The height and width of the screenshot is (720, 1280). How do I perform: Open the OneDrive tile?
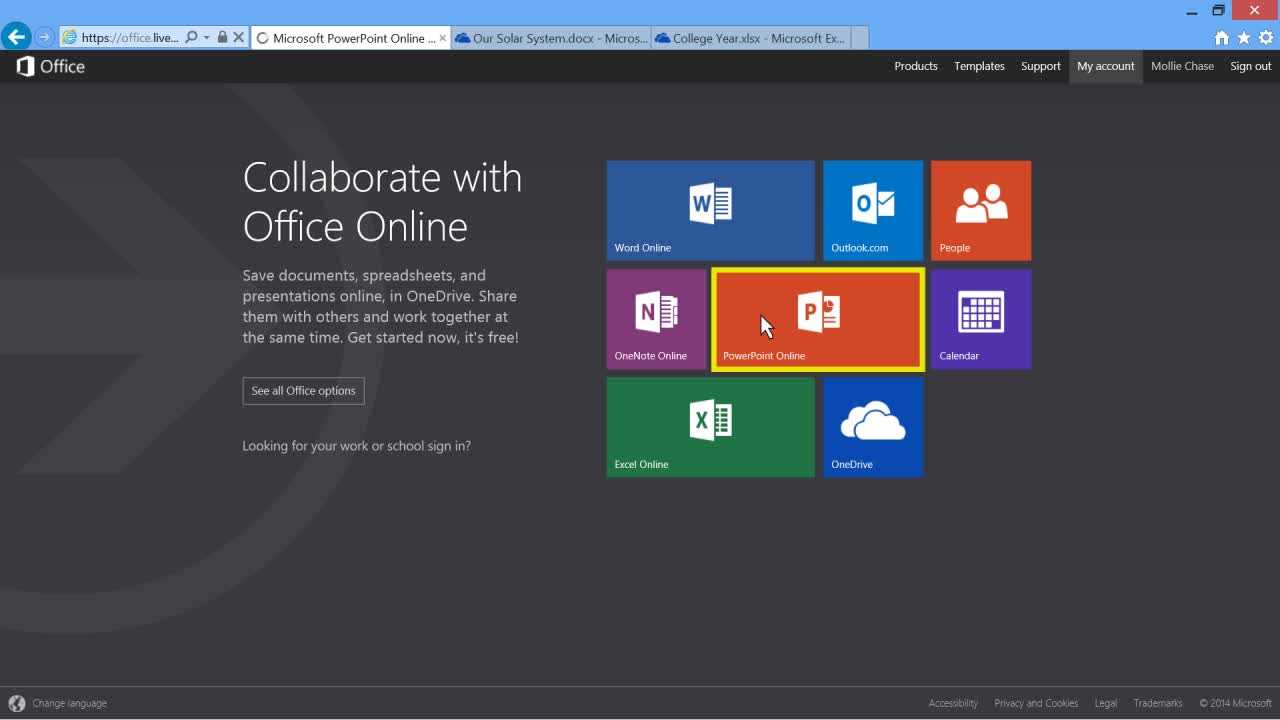[x=873, y=427]
